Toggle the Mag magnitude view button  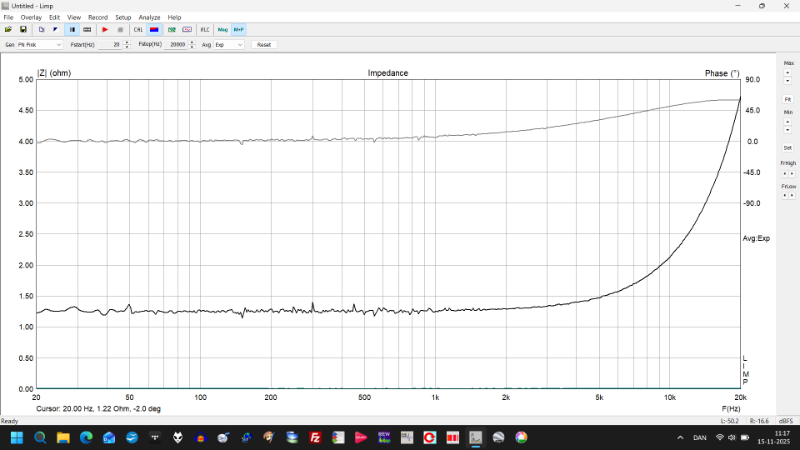(223, 30)
